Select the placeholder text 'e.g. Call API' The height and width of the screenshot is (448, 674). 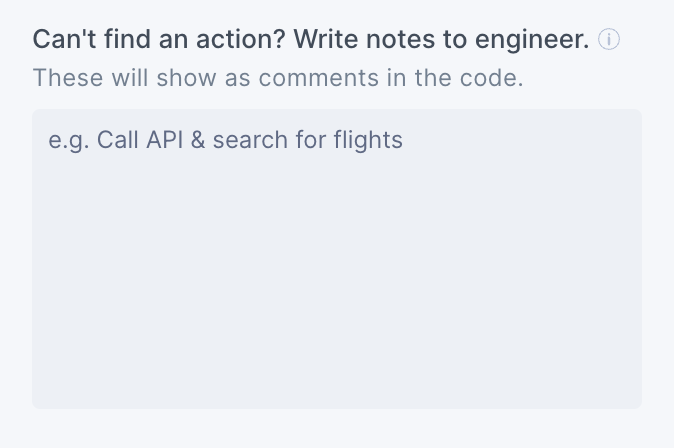(x=110, y=140)
